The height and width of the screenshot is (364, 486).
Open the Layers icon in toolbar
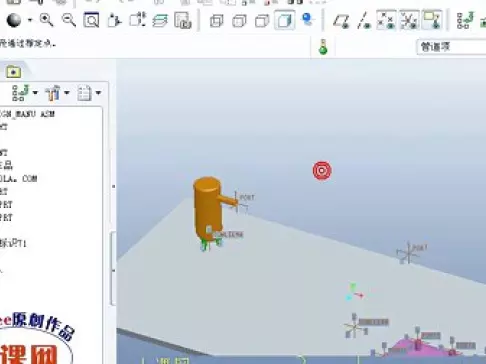coord(160,20)
